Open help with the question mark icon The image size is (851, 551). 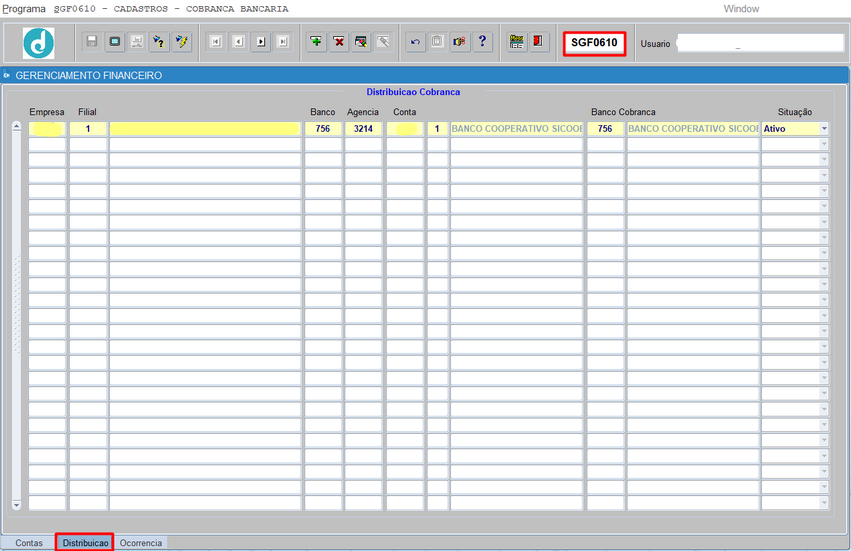click(x=482, y=42)
